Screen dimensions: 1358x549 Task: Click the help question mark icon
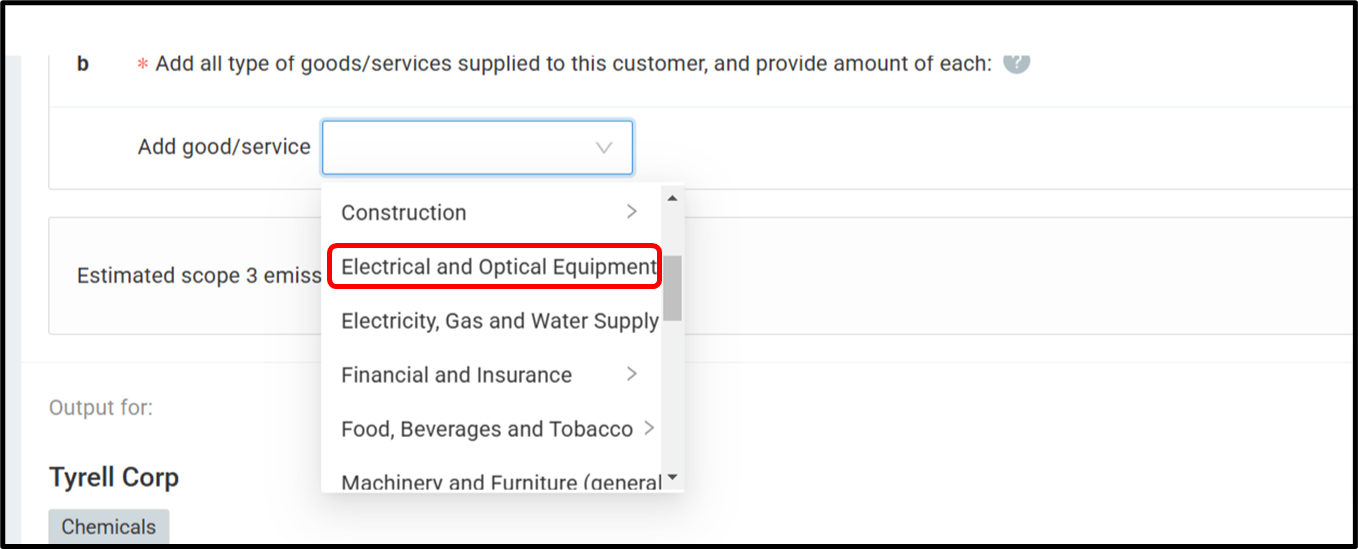[x=1016, y=62]
